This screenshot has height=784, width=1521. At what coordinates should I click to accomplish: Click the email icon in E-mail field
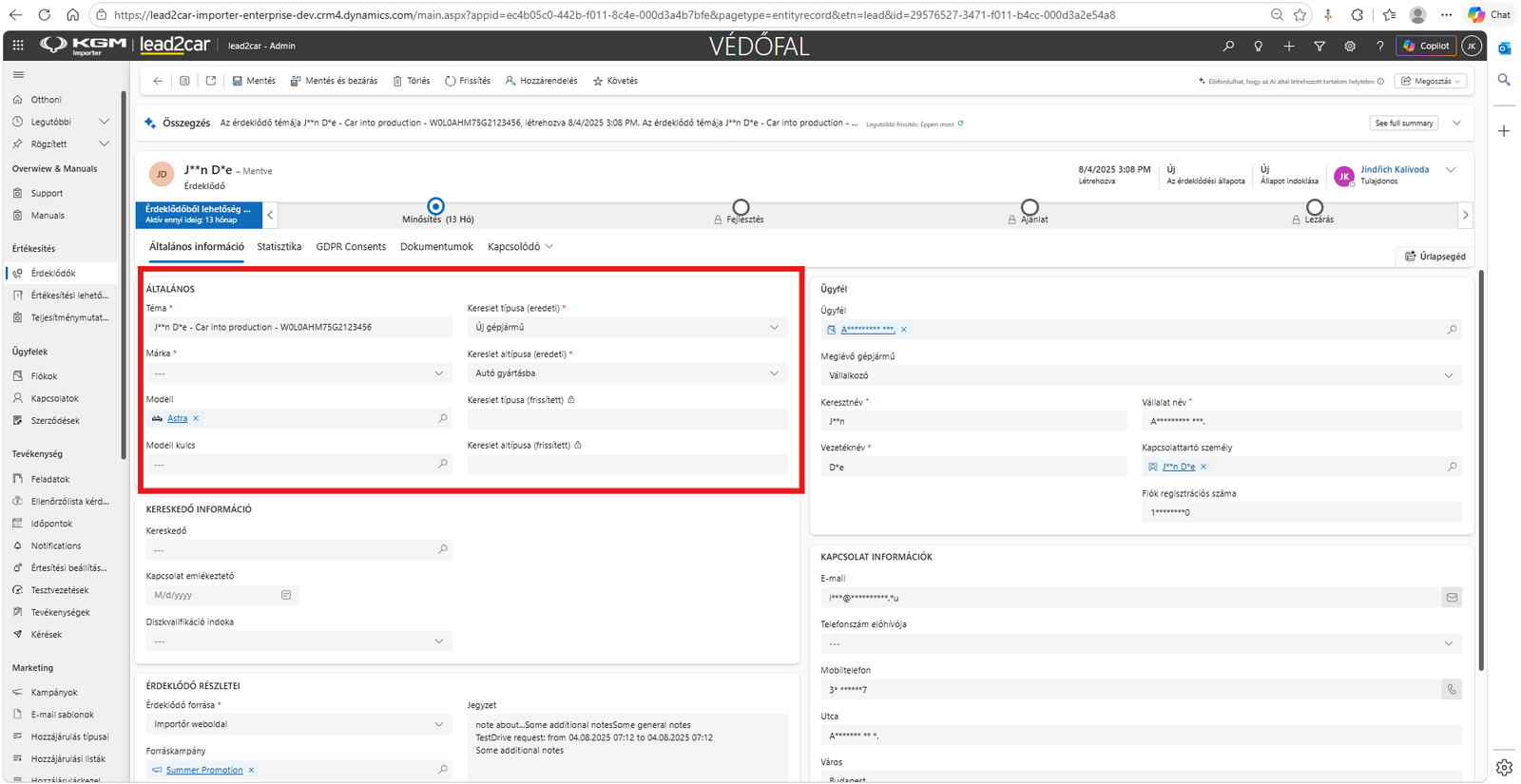pyautogui.click(x=1452, y=598)
